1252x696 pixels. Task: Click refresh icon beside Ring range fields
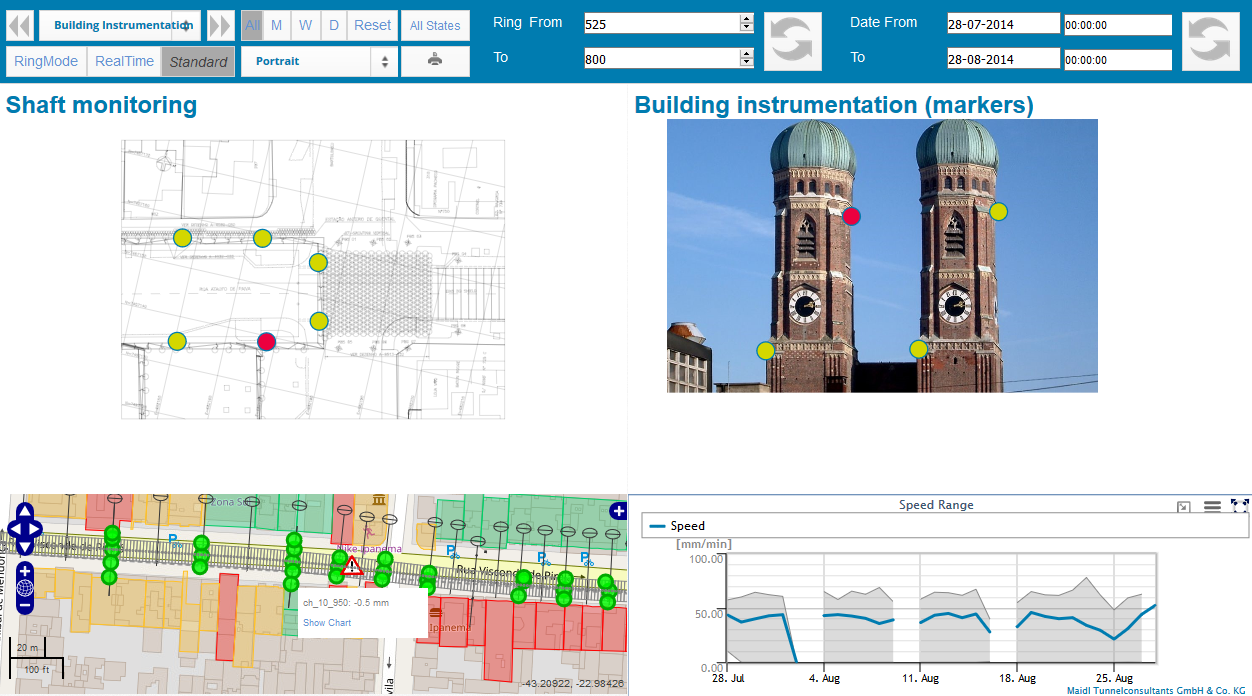(x=792, y=41)
